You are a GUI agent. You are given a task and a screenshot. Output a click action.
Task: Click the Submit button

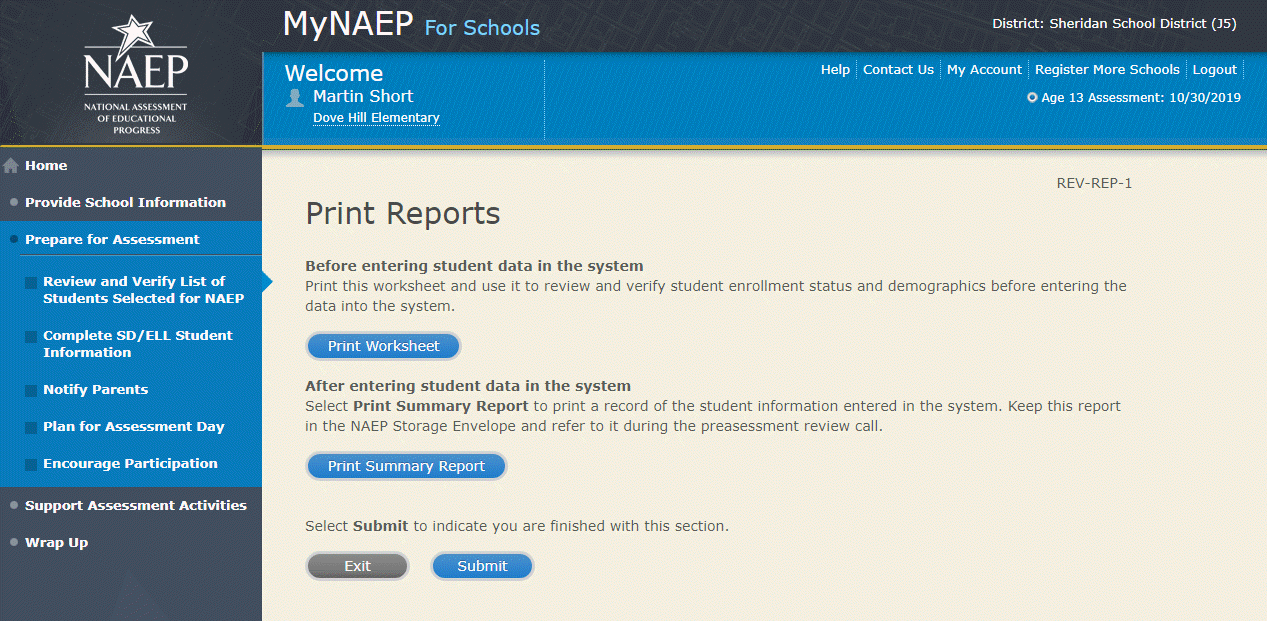(x=482, y=566)
